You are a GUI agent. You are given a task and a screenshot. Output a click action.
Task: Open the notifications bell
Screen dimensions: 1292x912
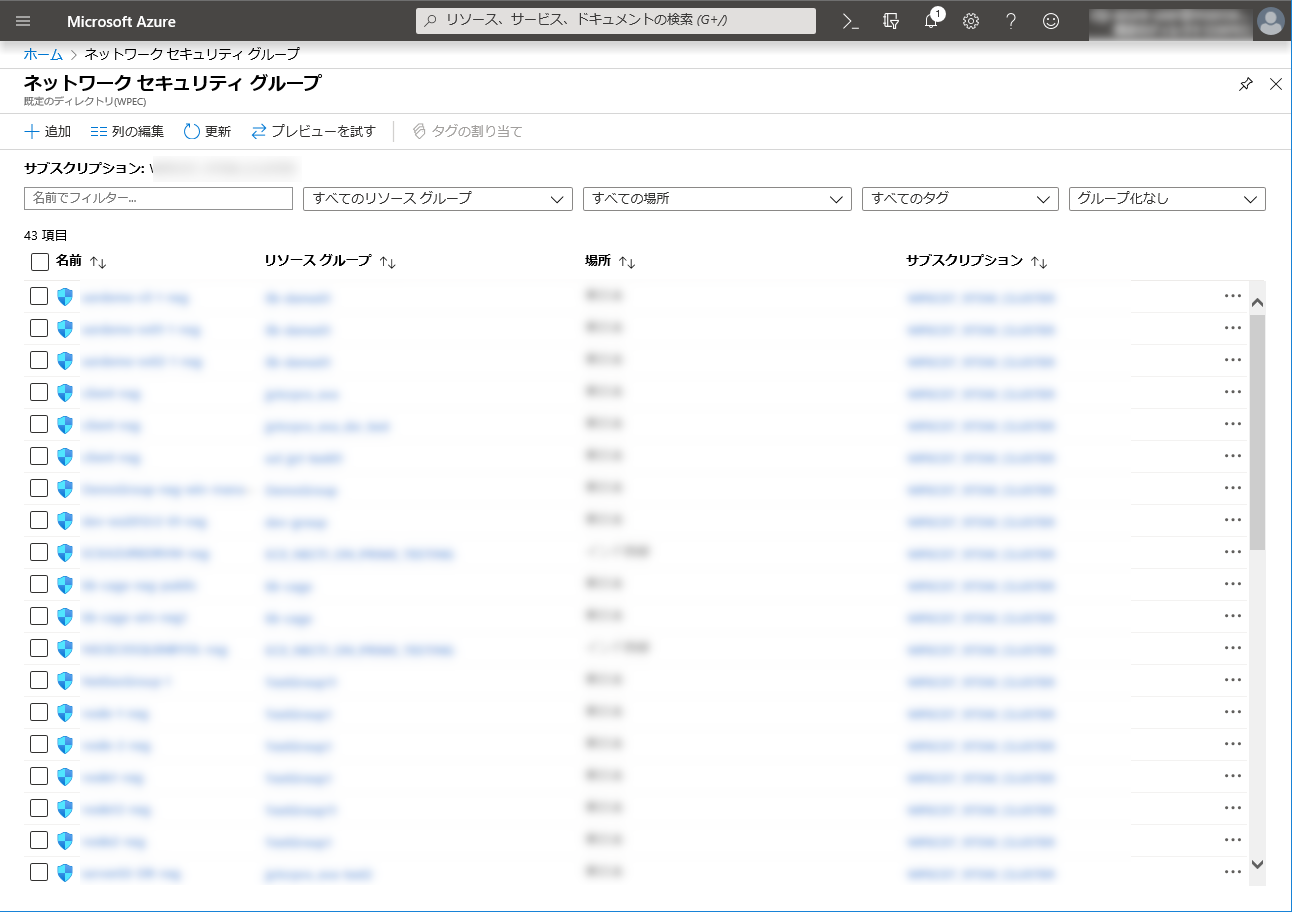931,21
